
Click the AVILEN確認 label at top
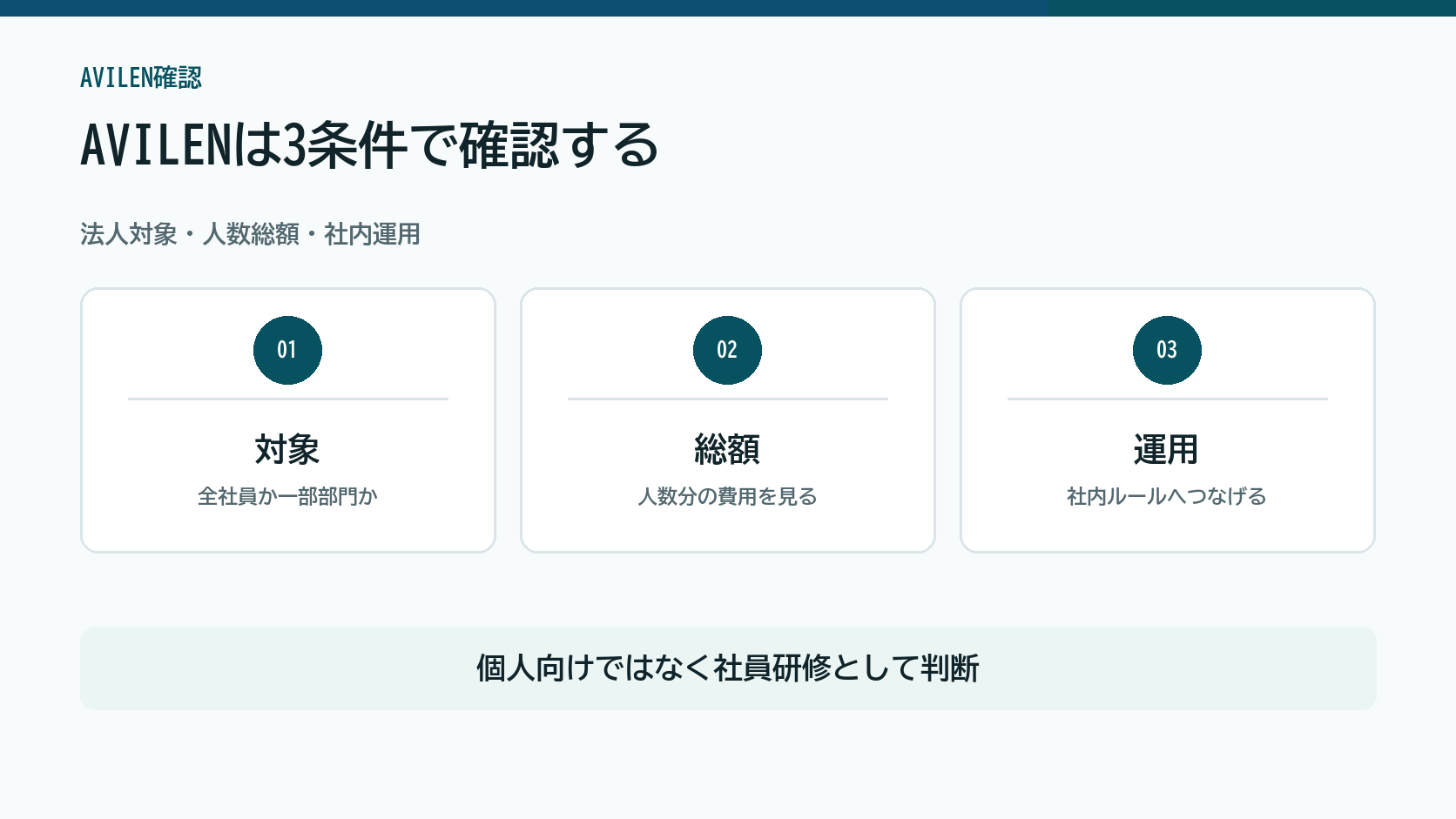tap(141, 77)
